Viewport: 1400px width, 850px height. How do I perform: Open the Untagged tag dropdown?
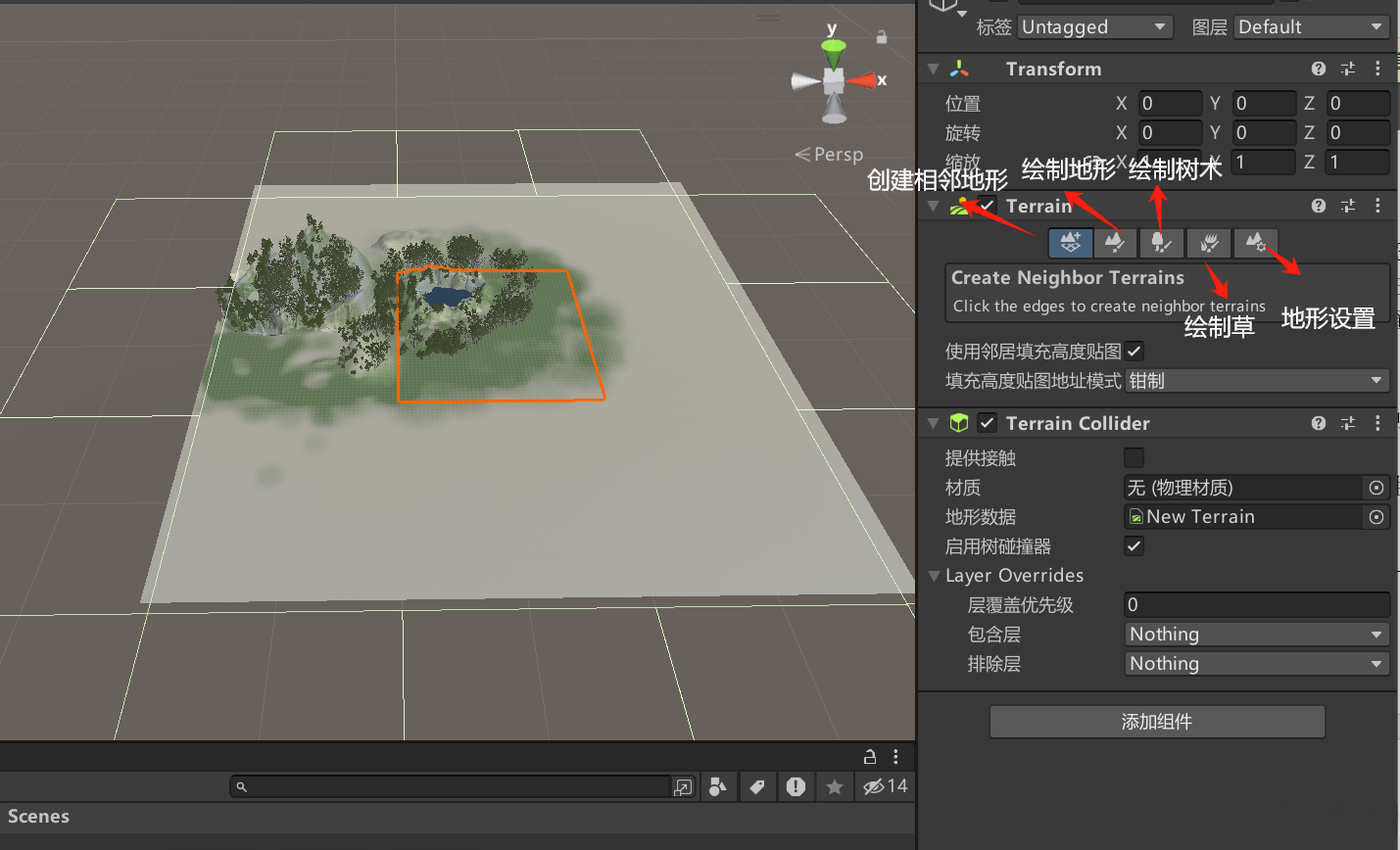click(x=1094, y=27)
